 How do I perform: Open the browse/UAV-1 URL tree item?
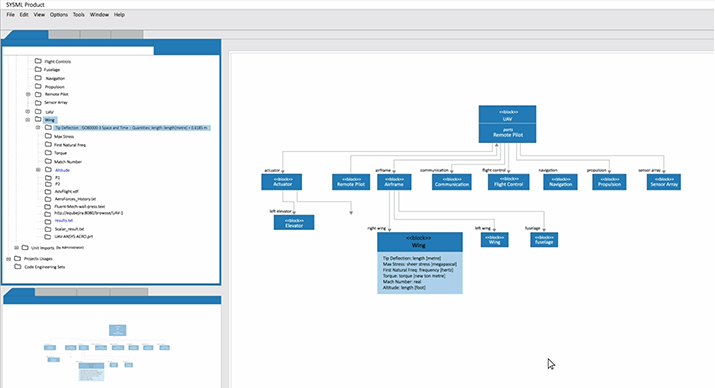point(89,213)
